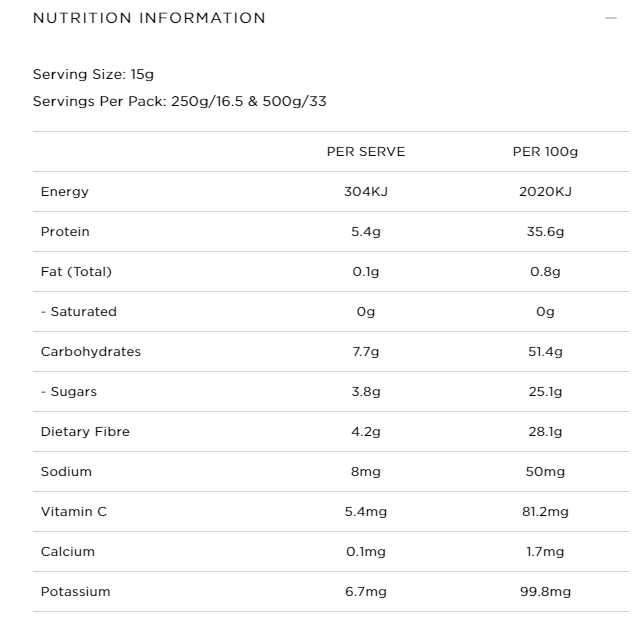Select the Energy row label
The width and height of the screenshot is (644, 628).
pyautogui.click(x=65, y=192)
